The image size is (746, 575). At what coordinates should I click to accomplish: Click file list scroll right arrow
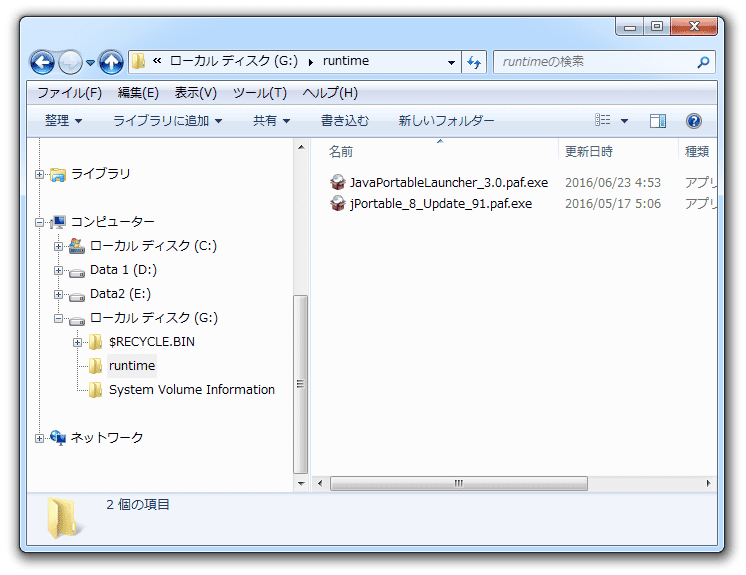708,483
